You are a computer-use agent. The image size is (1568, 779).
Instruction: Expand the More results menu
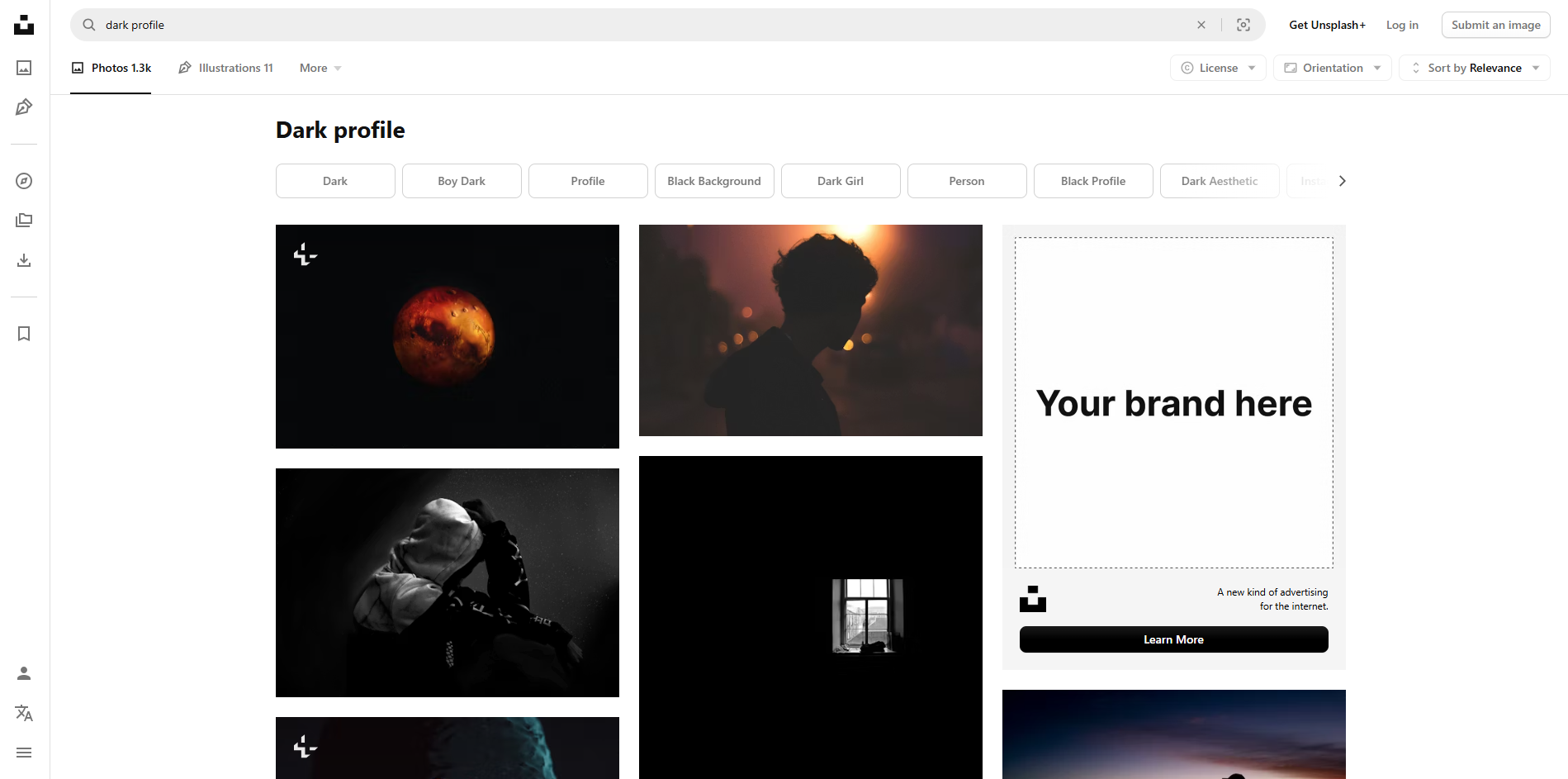319,68
